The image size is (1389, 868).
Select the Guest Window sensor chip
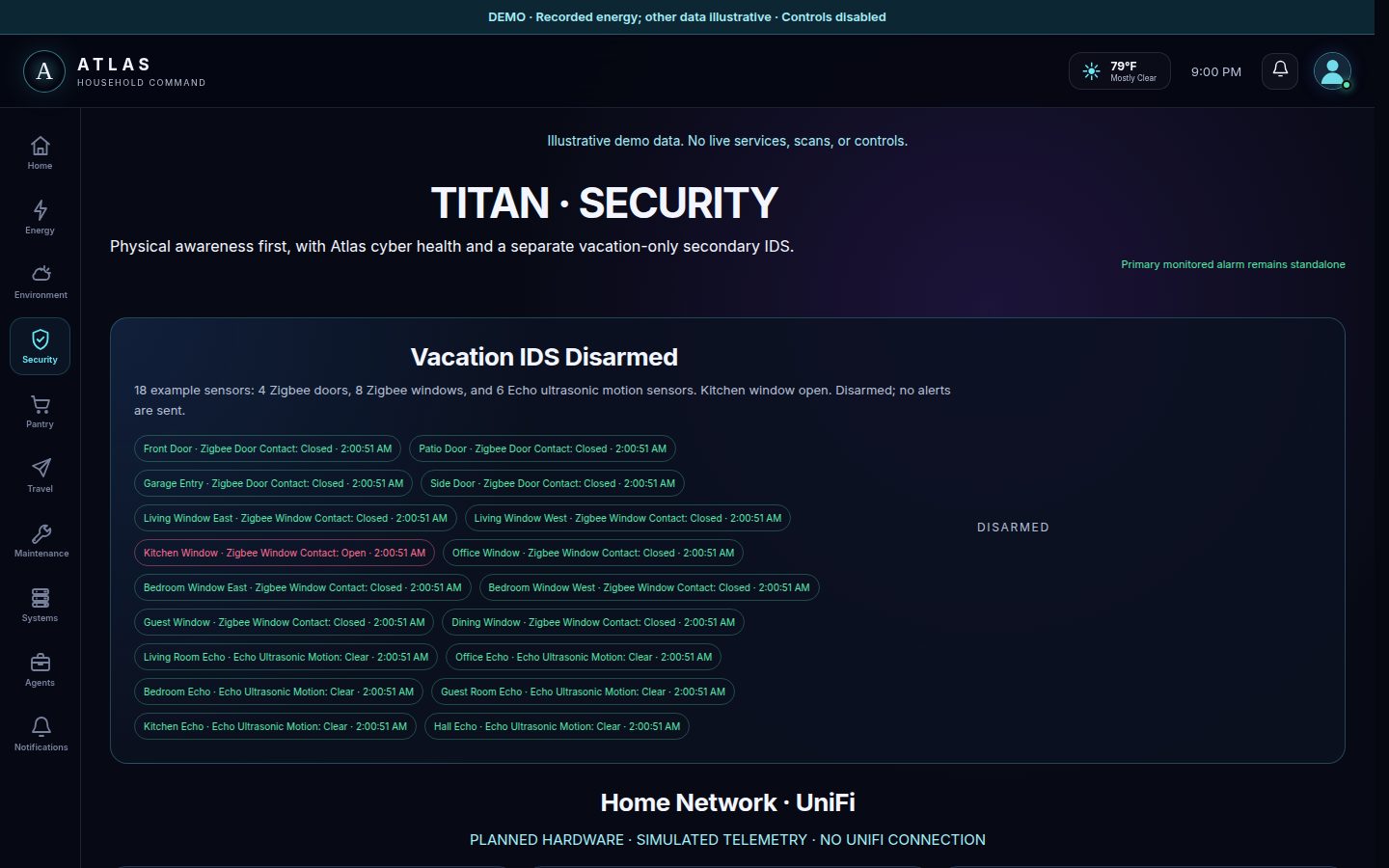284,622
